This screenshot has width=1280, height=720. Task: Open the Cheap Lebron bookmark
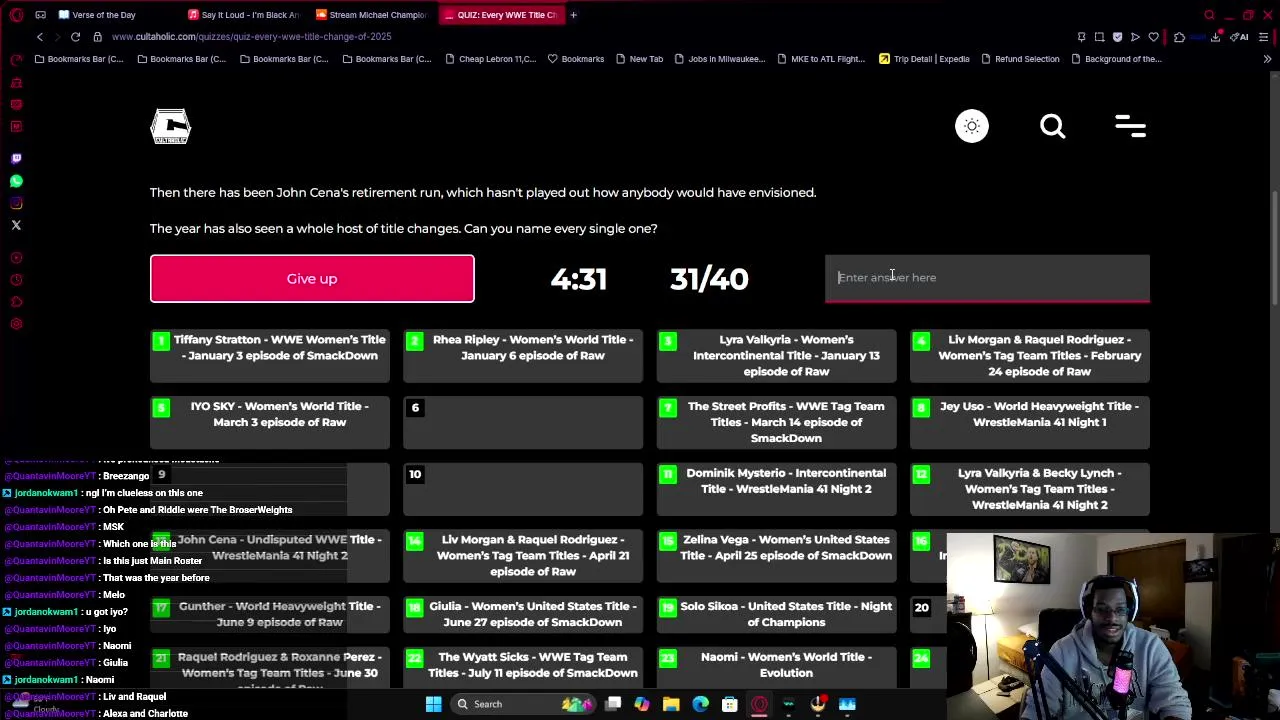490,59
